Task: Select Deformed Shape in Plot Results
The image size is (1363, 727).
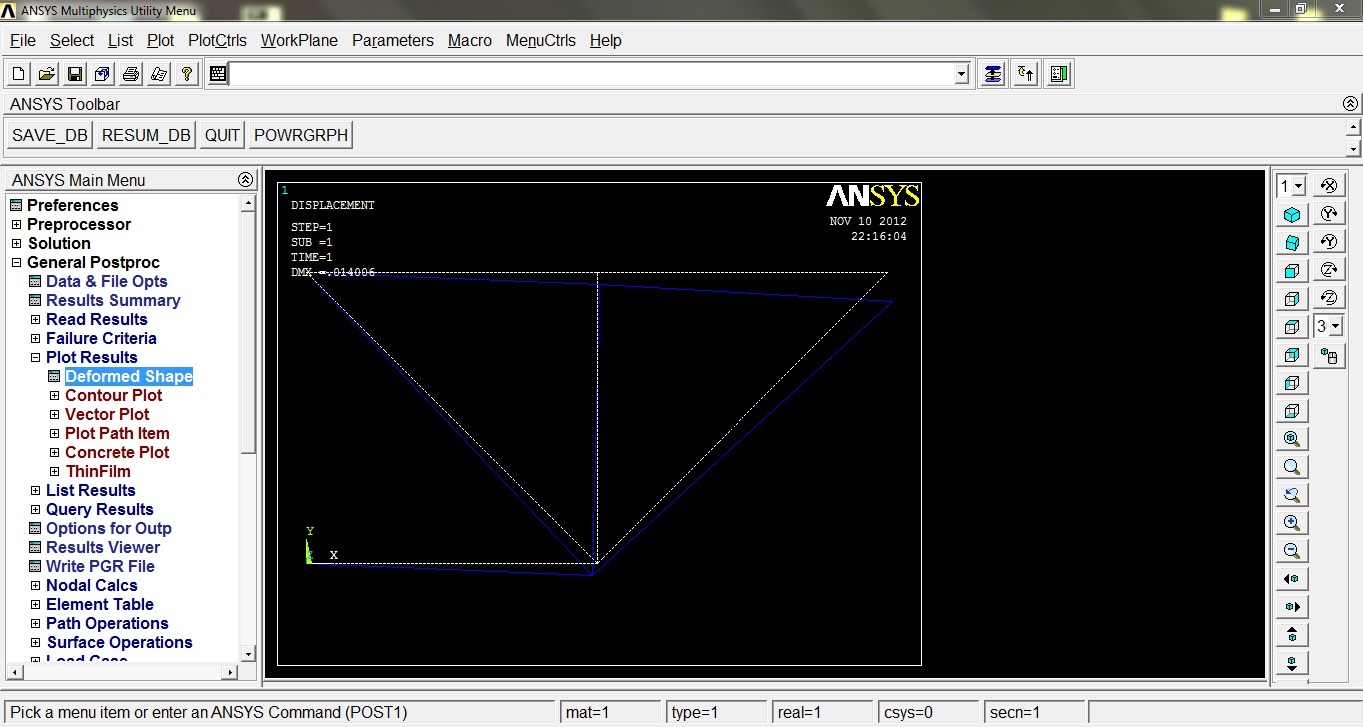Action: point(129,377)
